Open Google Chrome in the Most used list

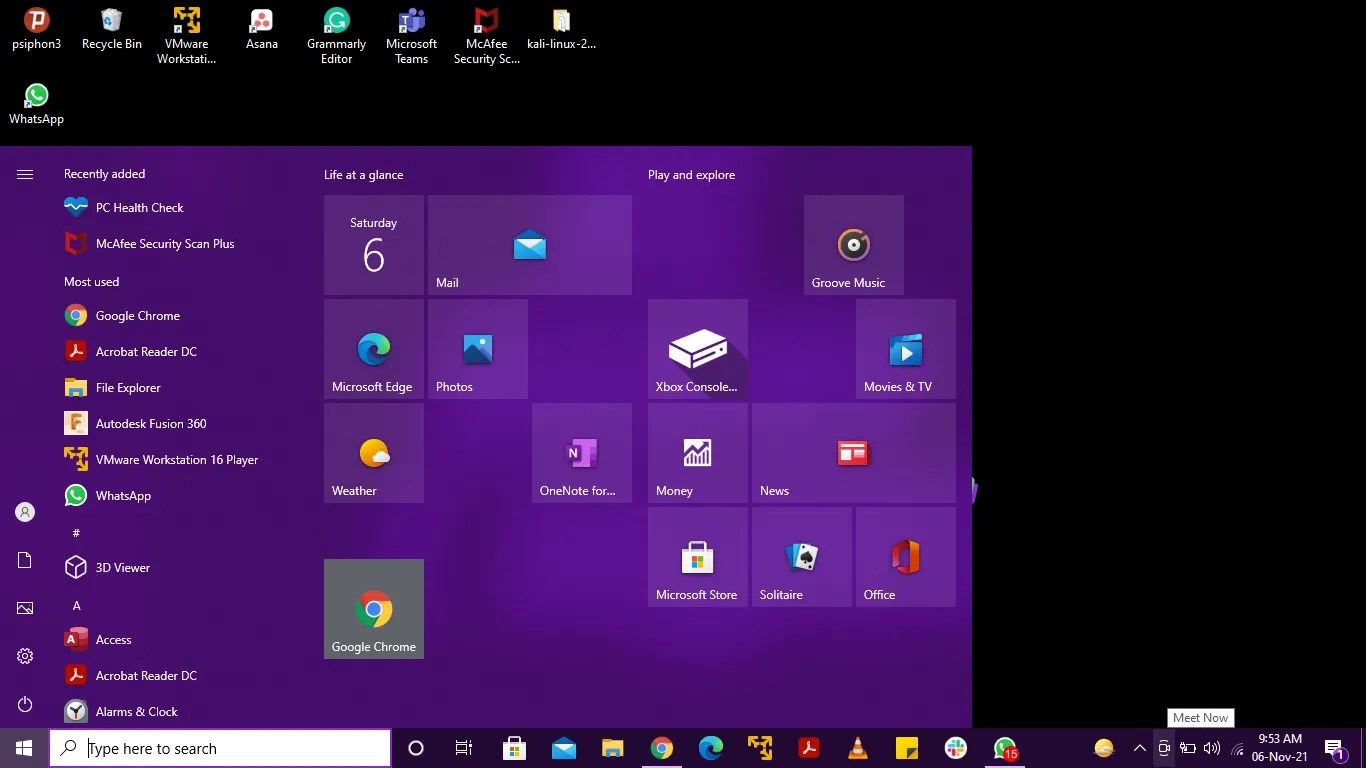click(x=180, y=316)
